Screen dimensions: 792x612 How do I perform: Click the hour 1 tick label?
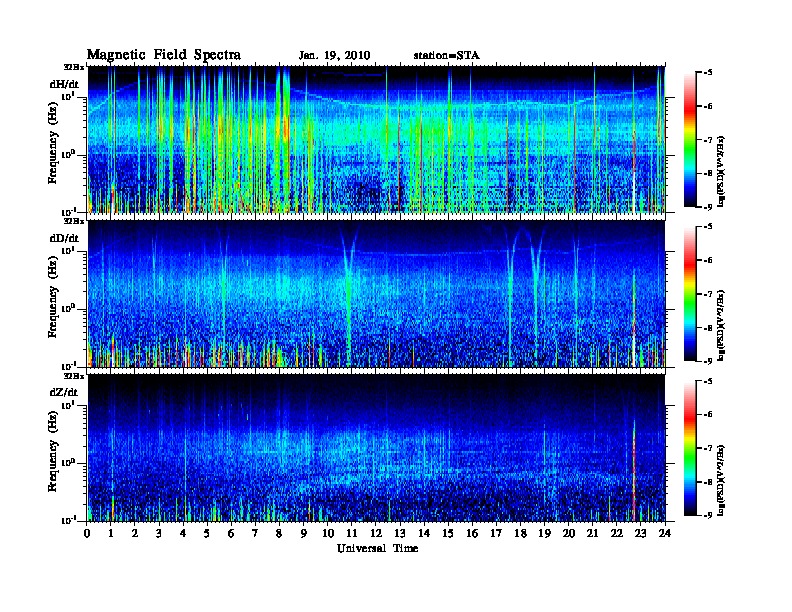point(111,533)
